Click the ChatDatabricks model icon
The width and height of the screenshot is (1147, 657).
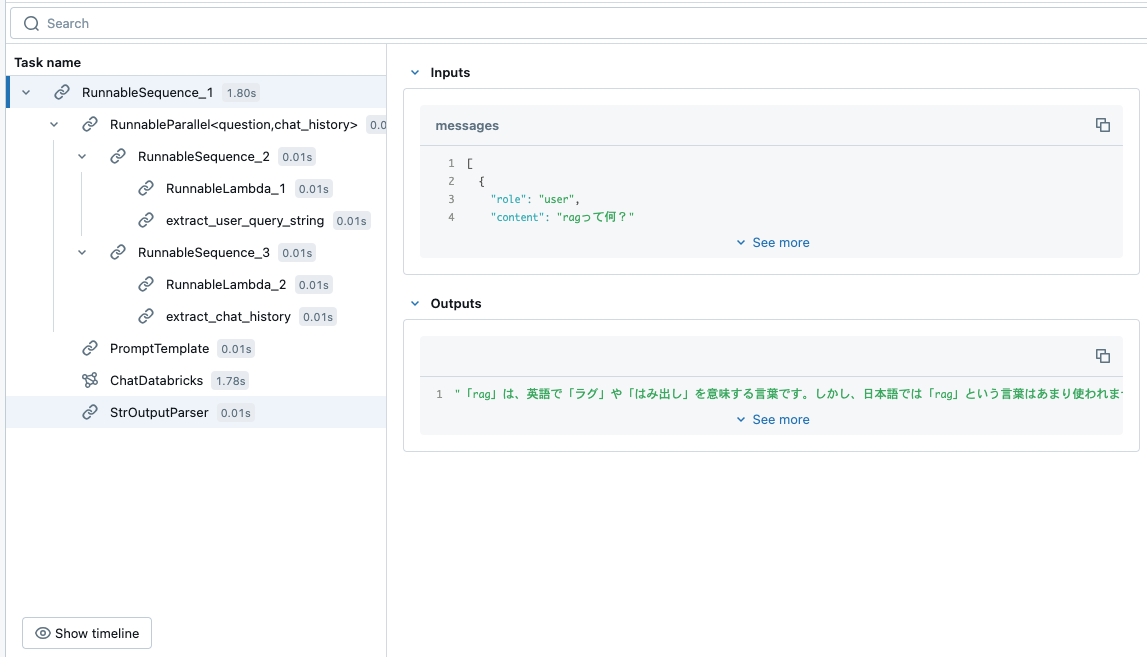(89, 380)
